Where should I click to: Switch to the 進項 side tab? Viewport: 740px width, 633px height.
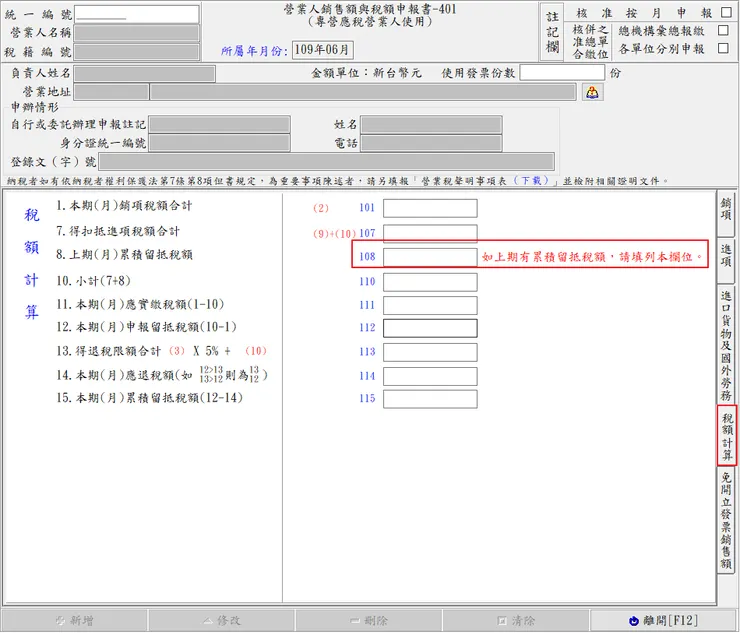(726, 259)
